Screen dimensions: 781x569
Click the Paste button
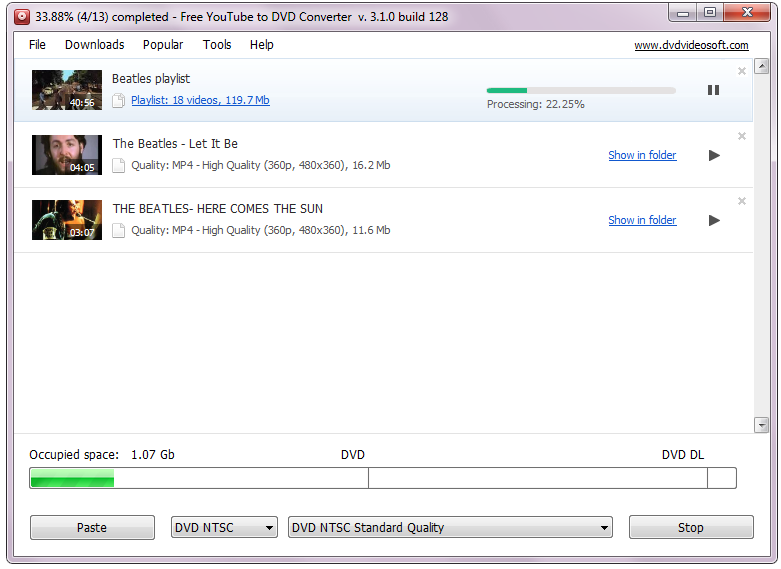point(92,528)
